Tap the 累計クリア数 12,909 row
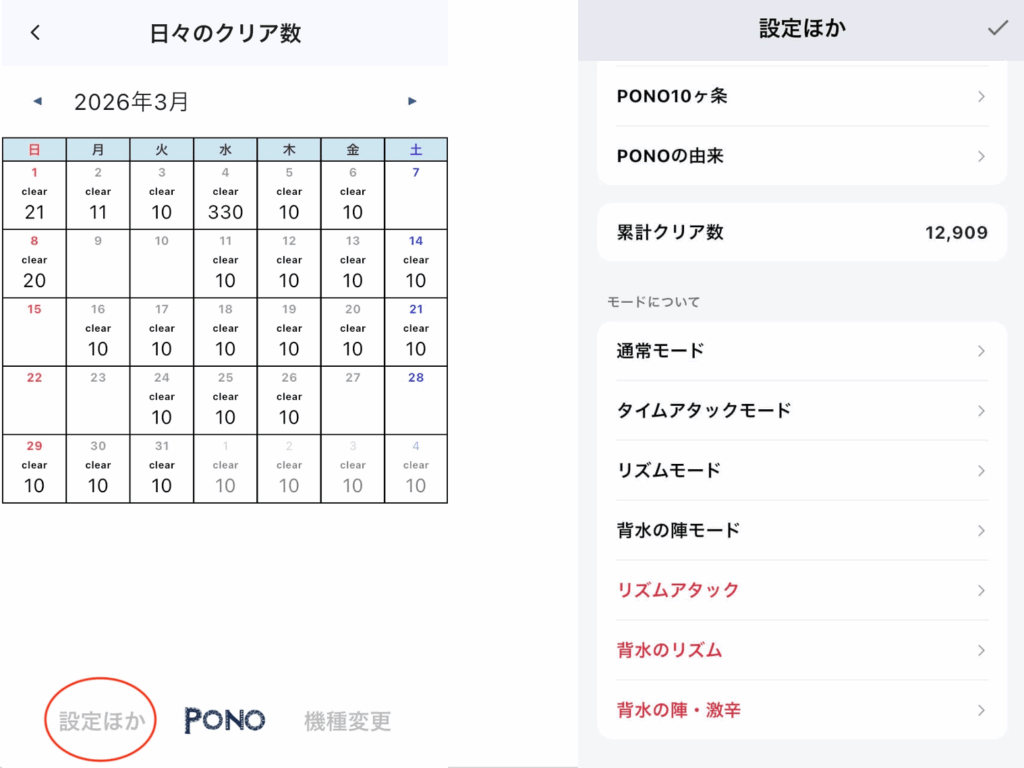The image size is (1024, 768). click(x=802, y=232)
